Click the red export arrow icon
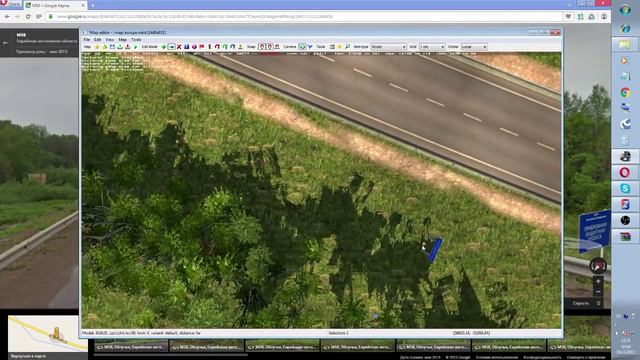The image size is (640, 360). tap(127, 47)
